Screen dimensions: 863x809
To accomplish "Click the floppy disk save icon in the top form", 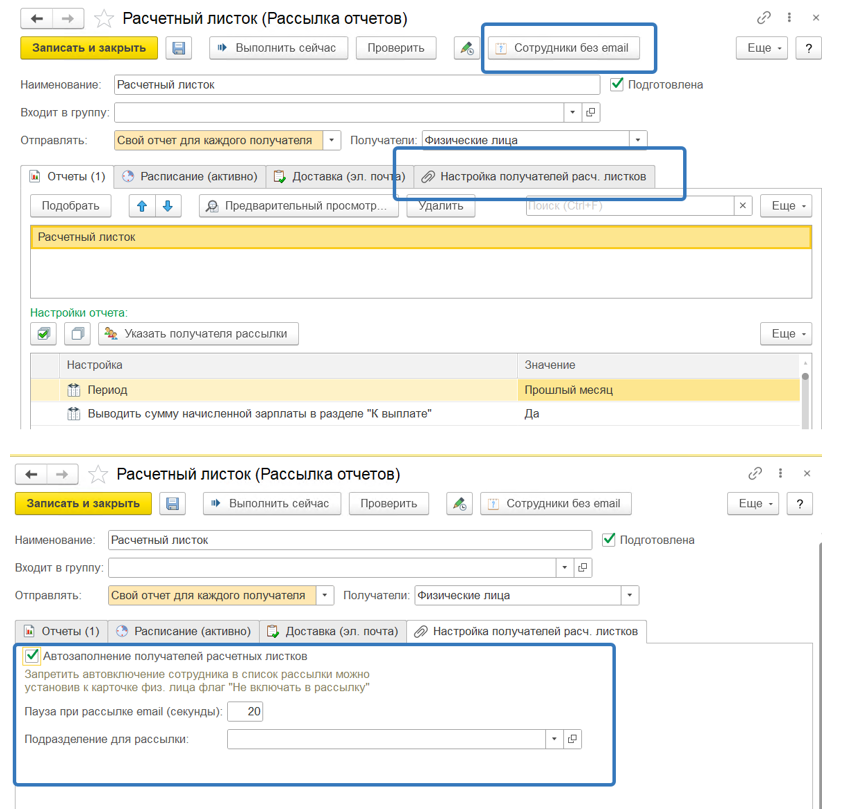I will pos(178,48).
